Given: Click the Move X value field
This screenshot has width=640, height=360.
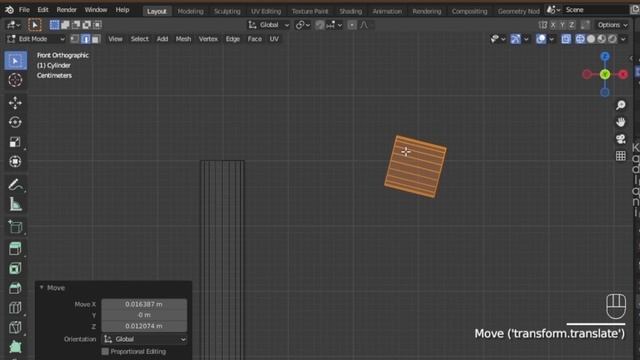Looking at the screenshot, I should click(x=144, y=304).
